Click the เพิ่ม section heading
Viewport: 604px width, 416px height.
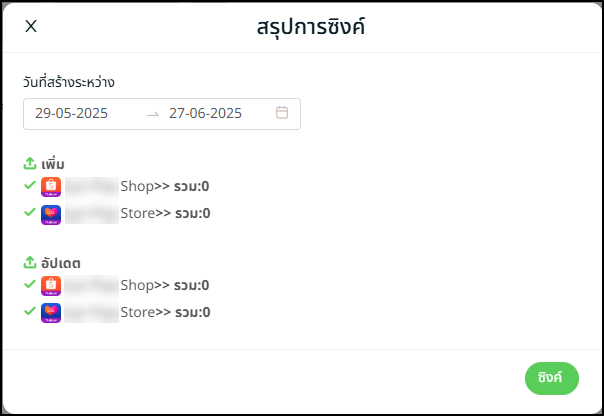(x=54, y=163)
